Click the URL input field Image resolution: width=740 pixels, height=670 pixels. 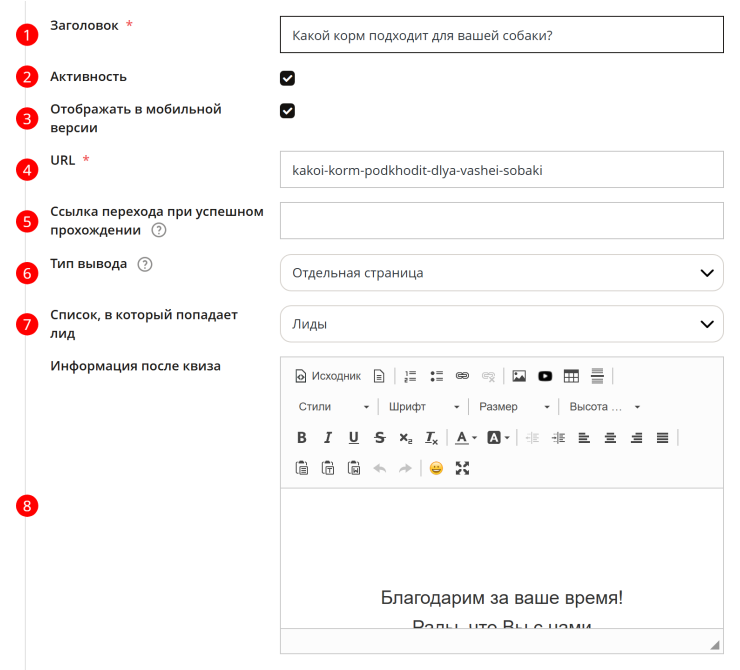click(x=502, y=169)
